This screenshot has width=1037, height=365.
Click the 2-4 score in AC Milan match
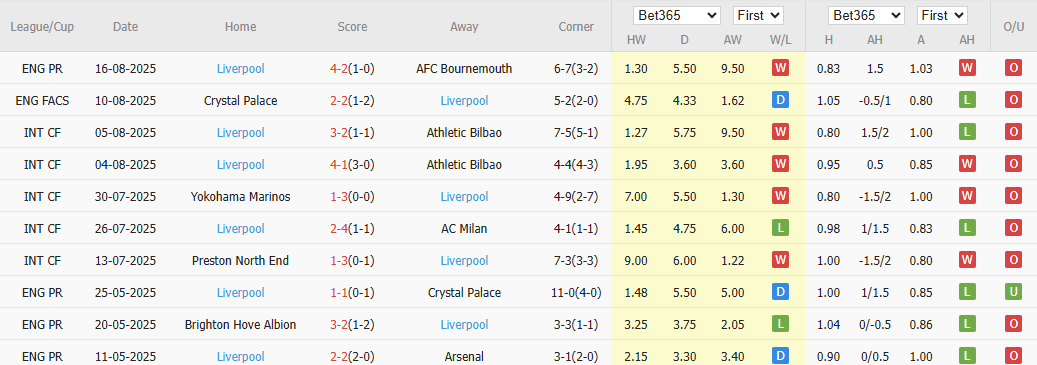[339, 229]
